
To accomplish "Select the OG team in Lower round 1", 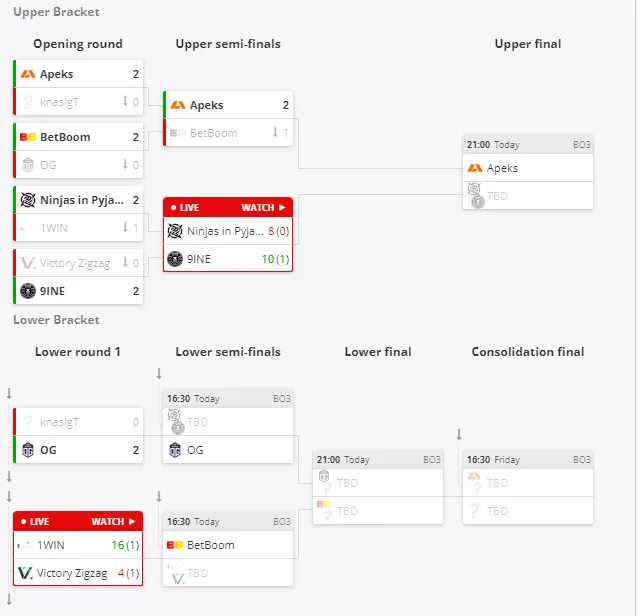I will pos(78,450).
